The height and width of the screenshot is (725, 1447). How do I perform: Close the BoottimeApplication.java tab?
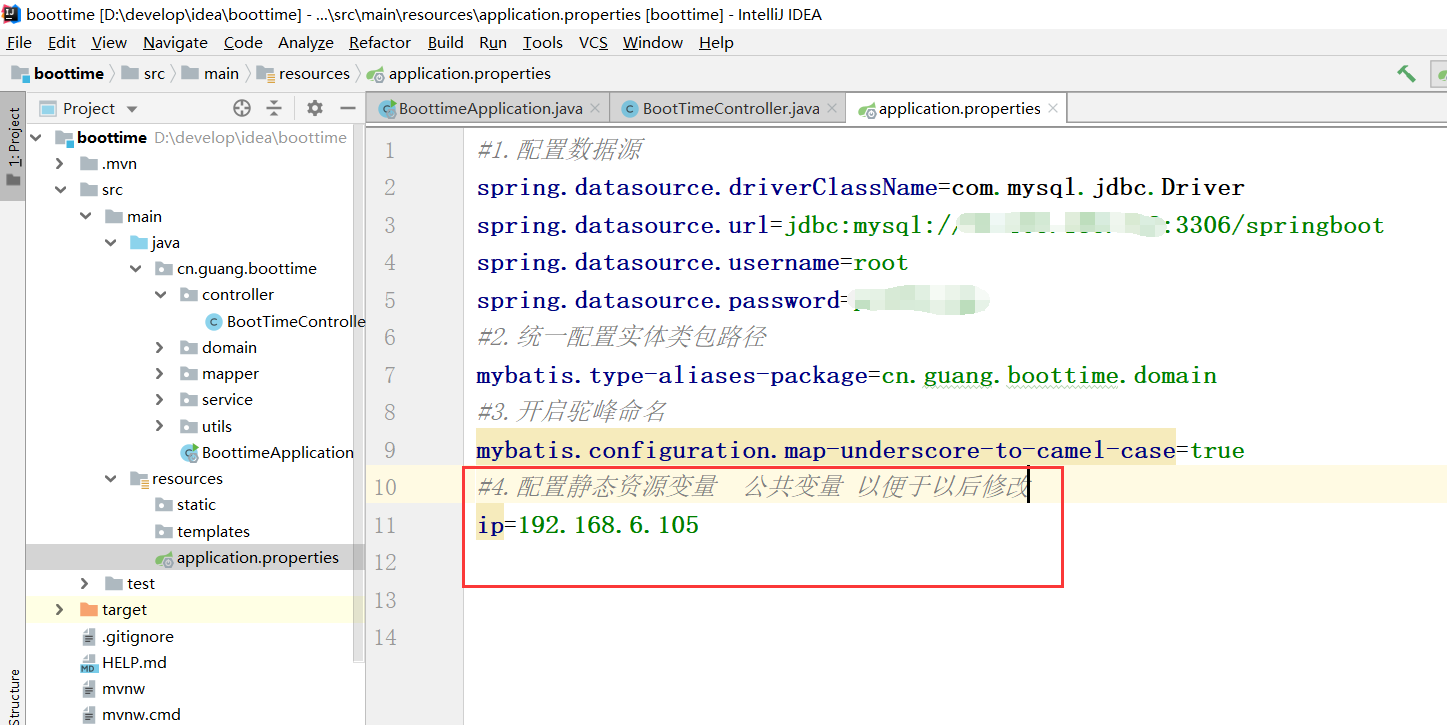[595, 108]
